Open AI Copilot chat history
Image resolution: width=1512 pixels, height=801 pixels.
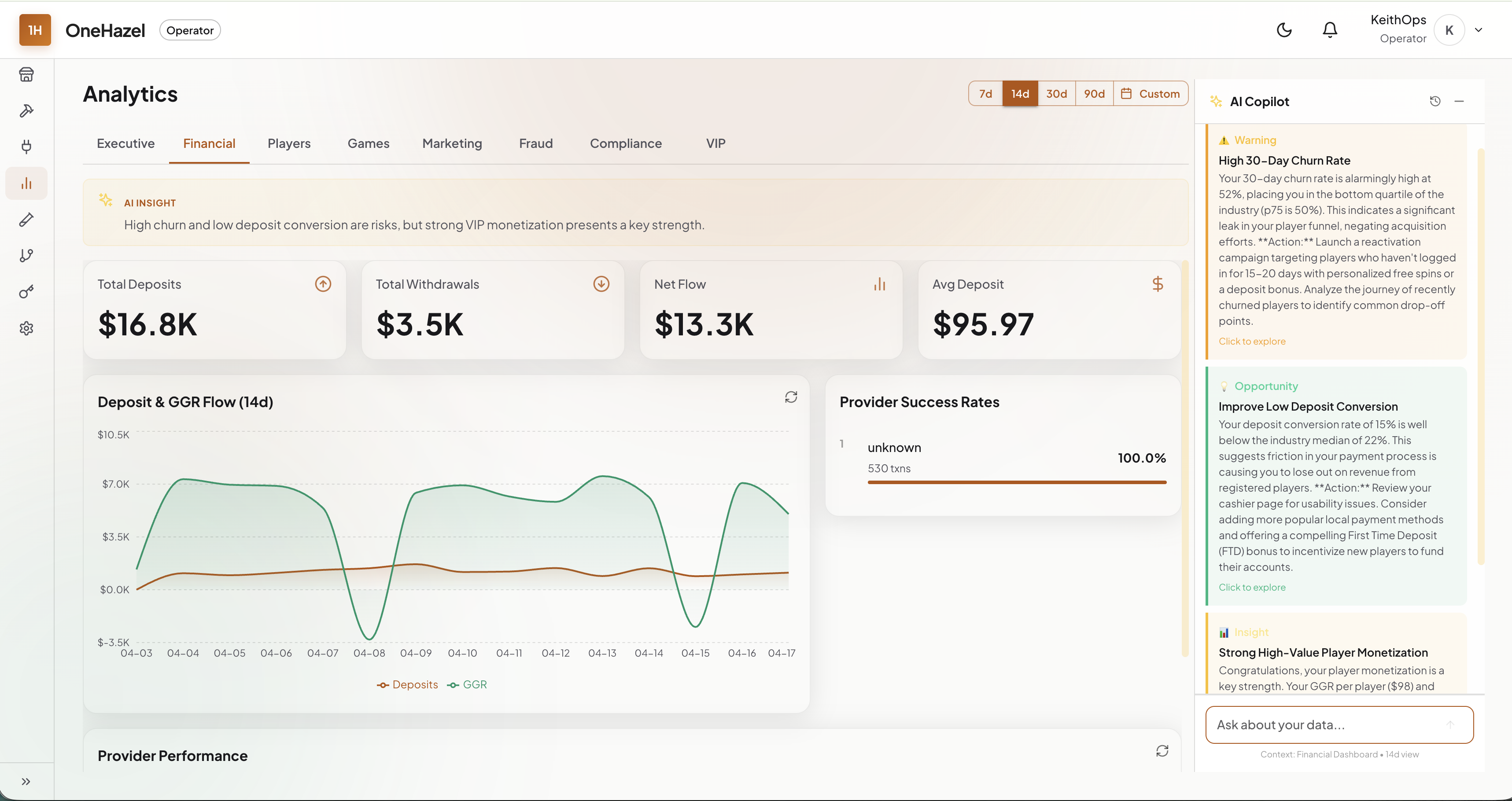pos(1435,101)
